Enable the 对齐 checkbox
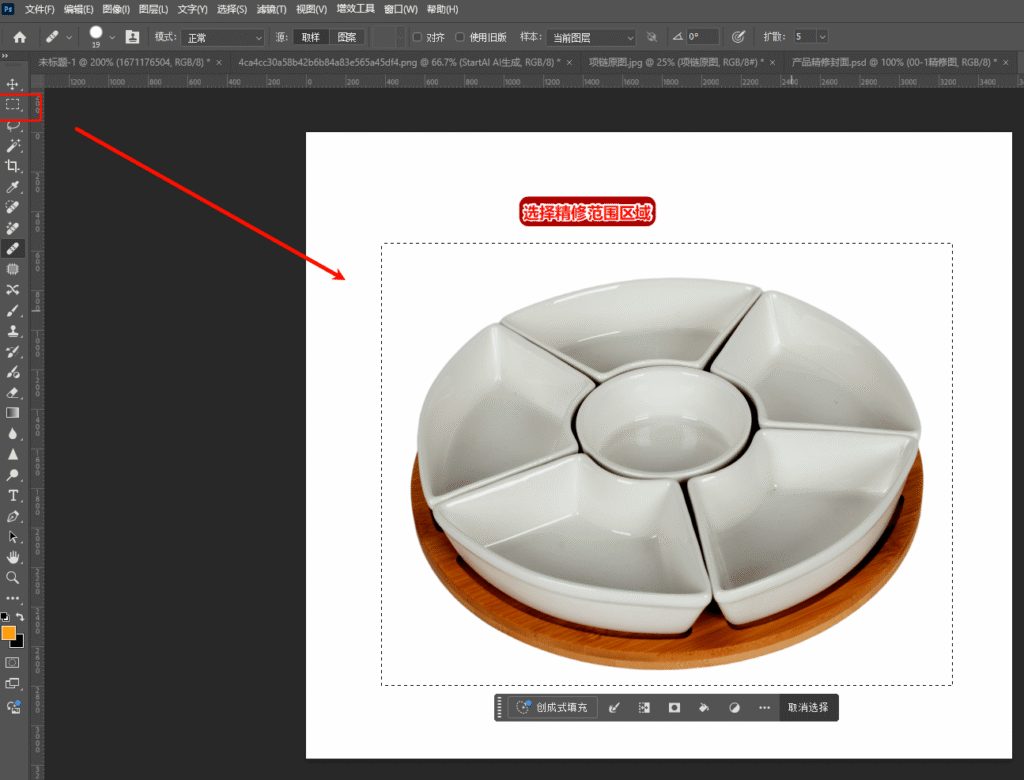Image resolution: width=1024 pixels, height=780 pixels. [x=417, y=37]
